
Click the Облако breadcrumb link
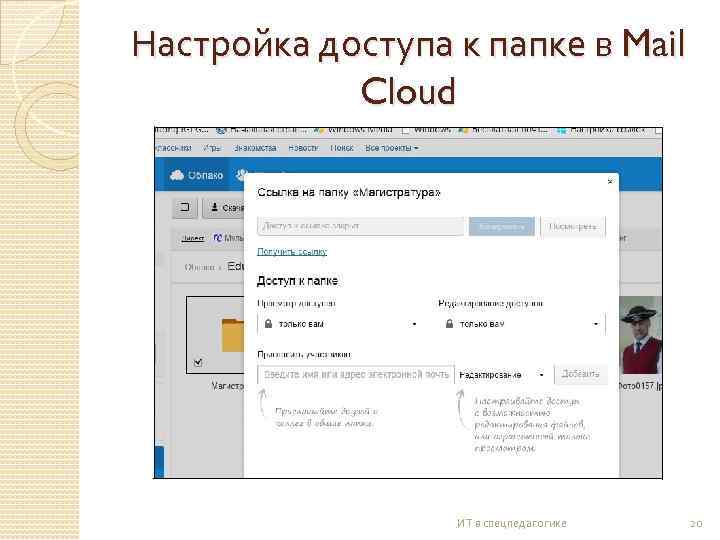200,267
